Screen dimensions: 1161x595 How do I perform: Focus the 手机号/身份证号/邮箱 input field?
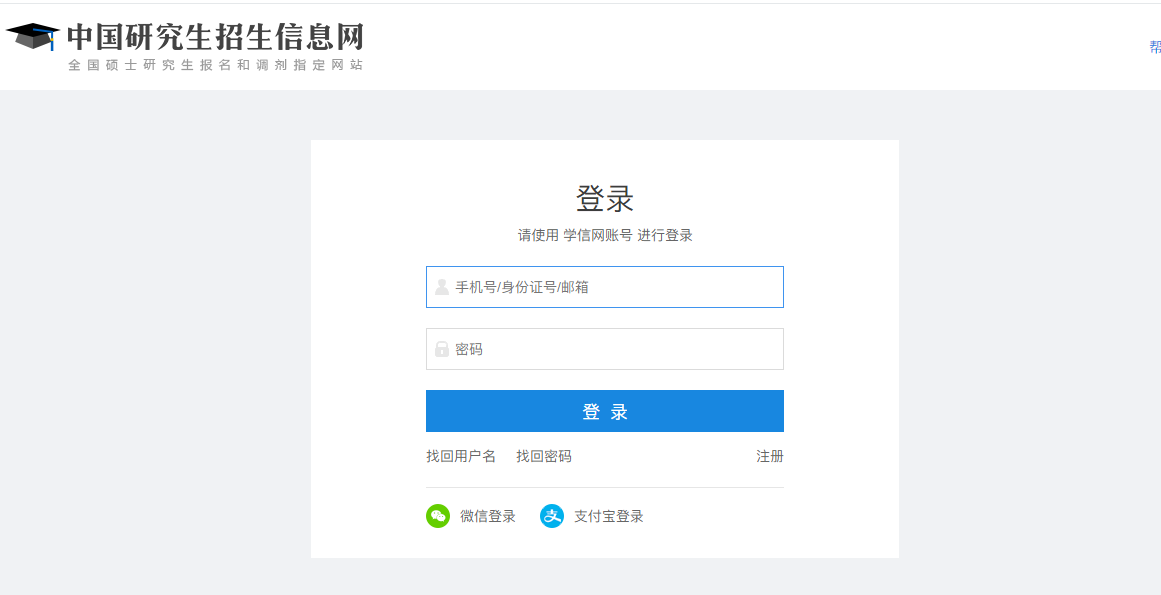605,287
